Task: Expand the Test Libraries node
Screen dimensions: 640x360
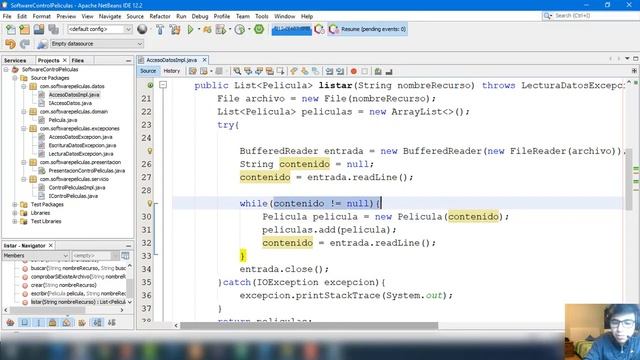Action: point(15,222)
